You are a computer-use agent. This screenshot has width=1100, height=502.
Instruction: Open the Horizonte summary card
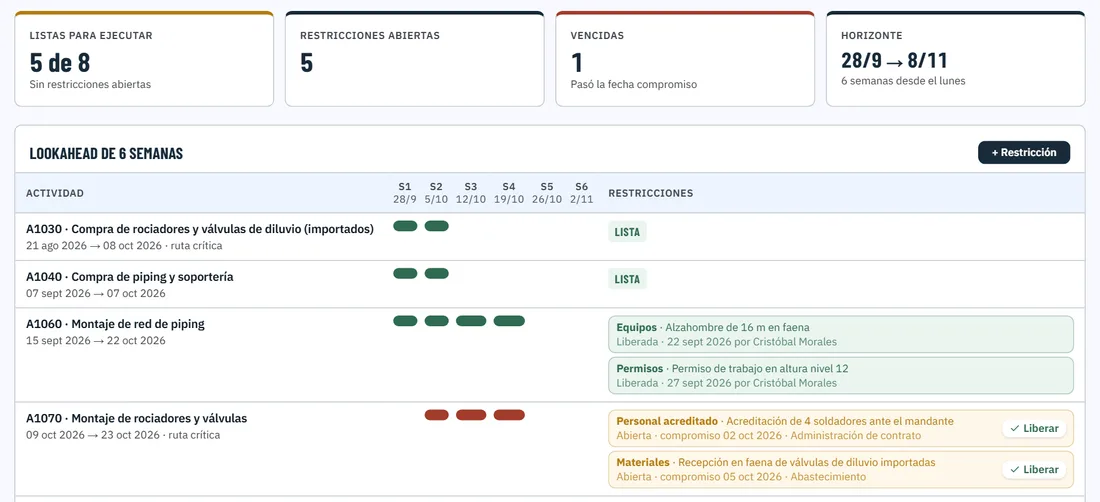pos(955,59)
